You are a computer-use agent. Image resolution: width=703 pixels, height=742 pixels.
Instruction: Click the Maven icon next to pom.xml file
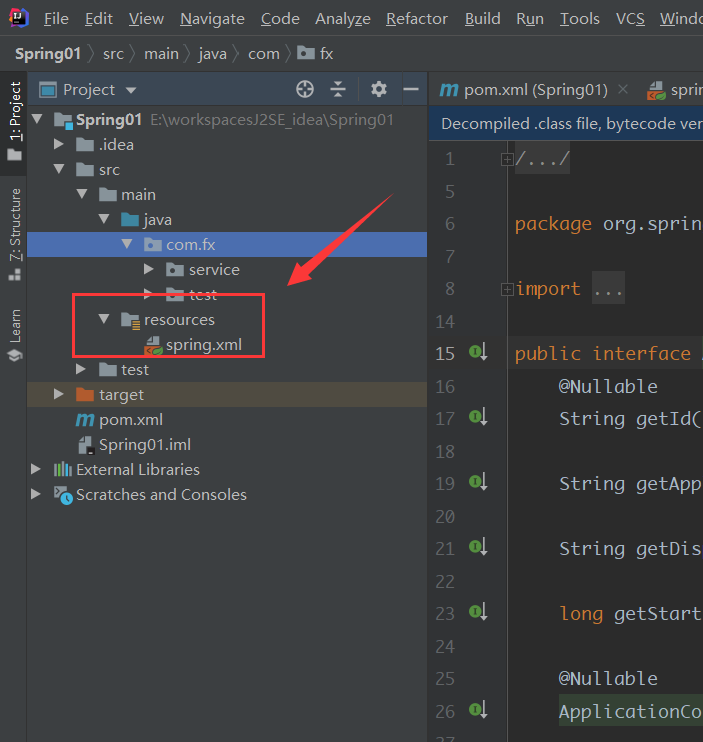coord(85,420)
